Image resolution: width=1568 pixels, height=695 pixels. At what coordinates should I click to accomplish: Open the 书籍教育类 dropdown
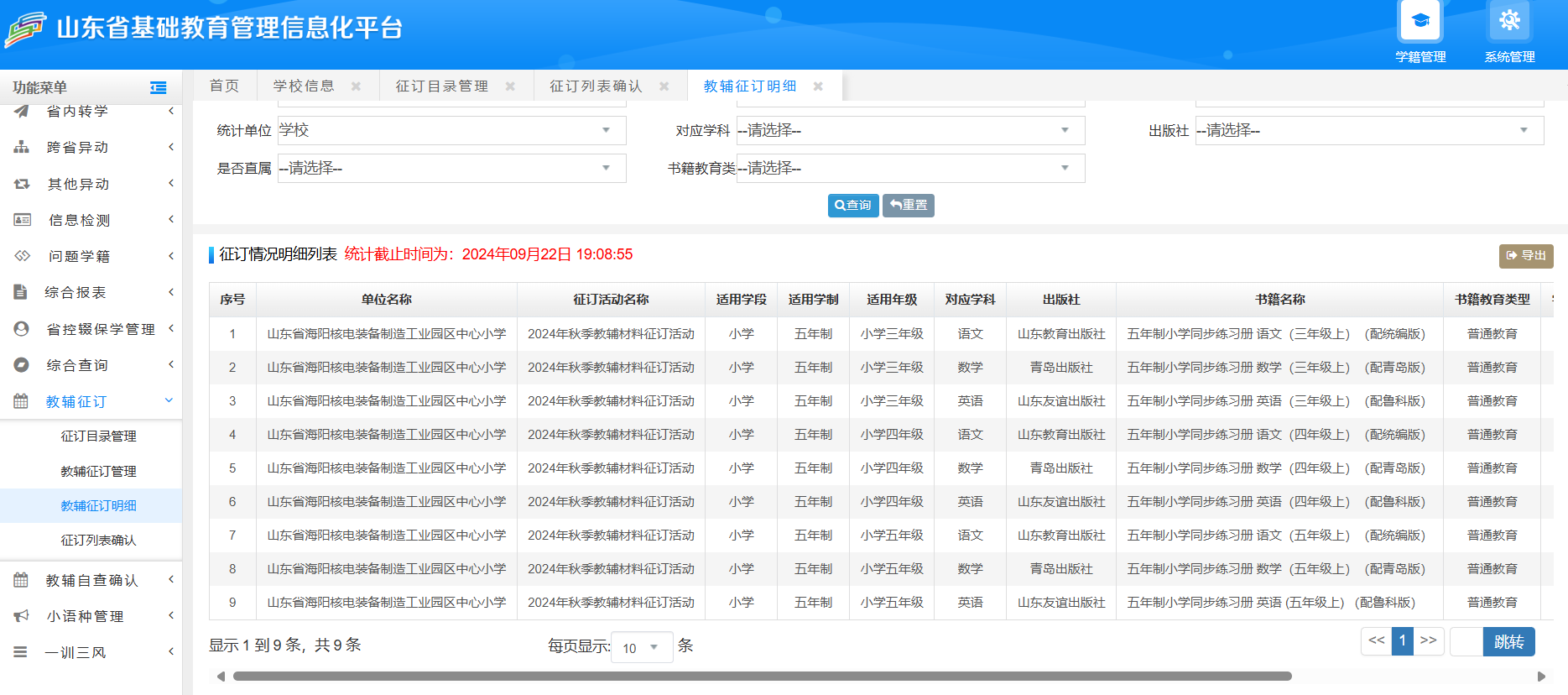[910, 168]
